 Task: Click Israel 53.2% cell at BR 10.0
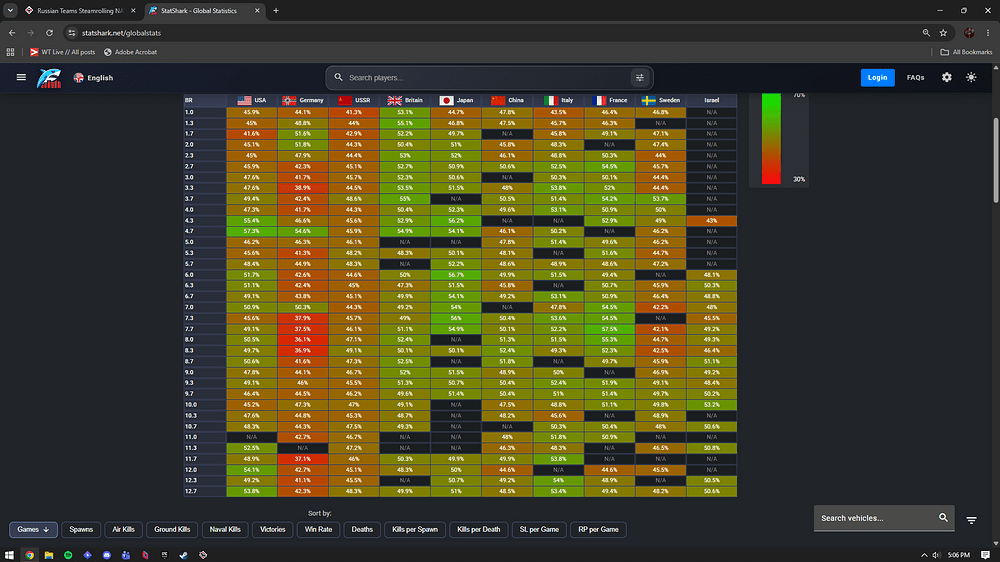711,404
